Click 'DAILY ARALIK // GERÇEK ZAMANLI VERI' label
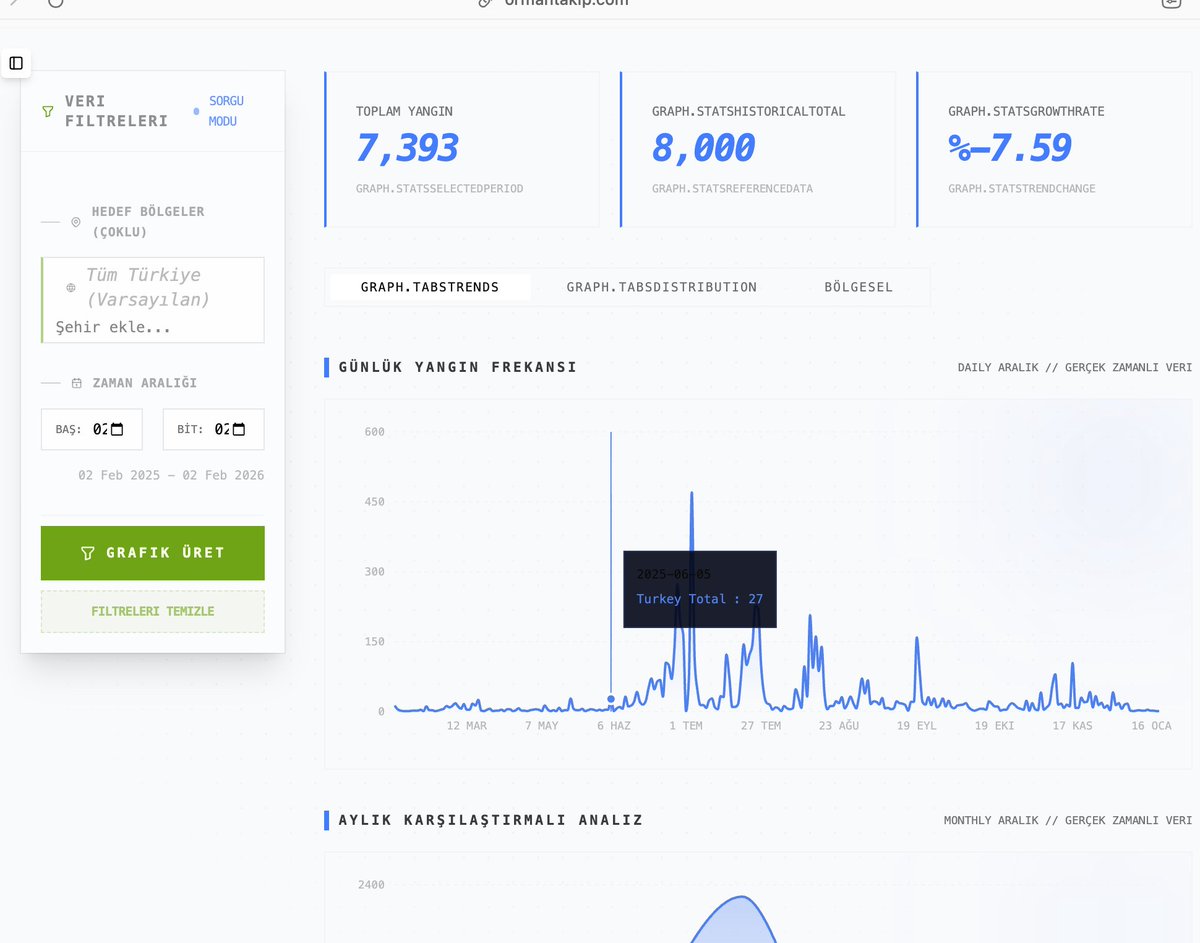This screenshot has width=1200, height=943. coord(1075,367)
